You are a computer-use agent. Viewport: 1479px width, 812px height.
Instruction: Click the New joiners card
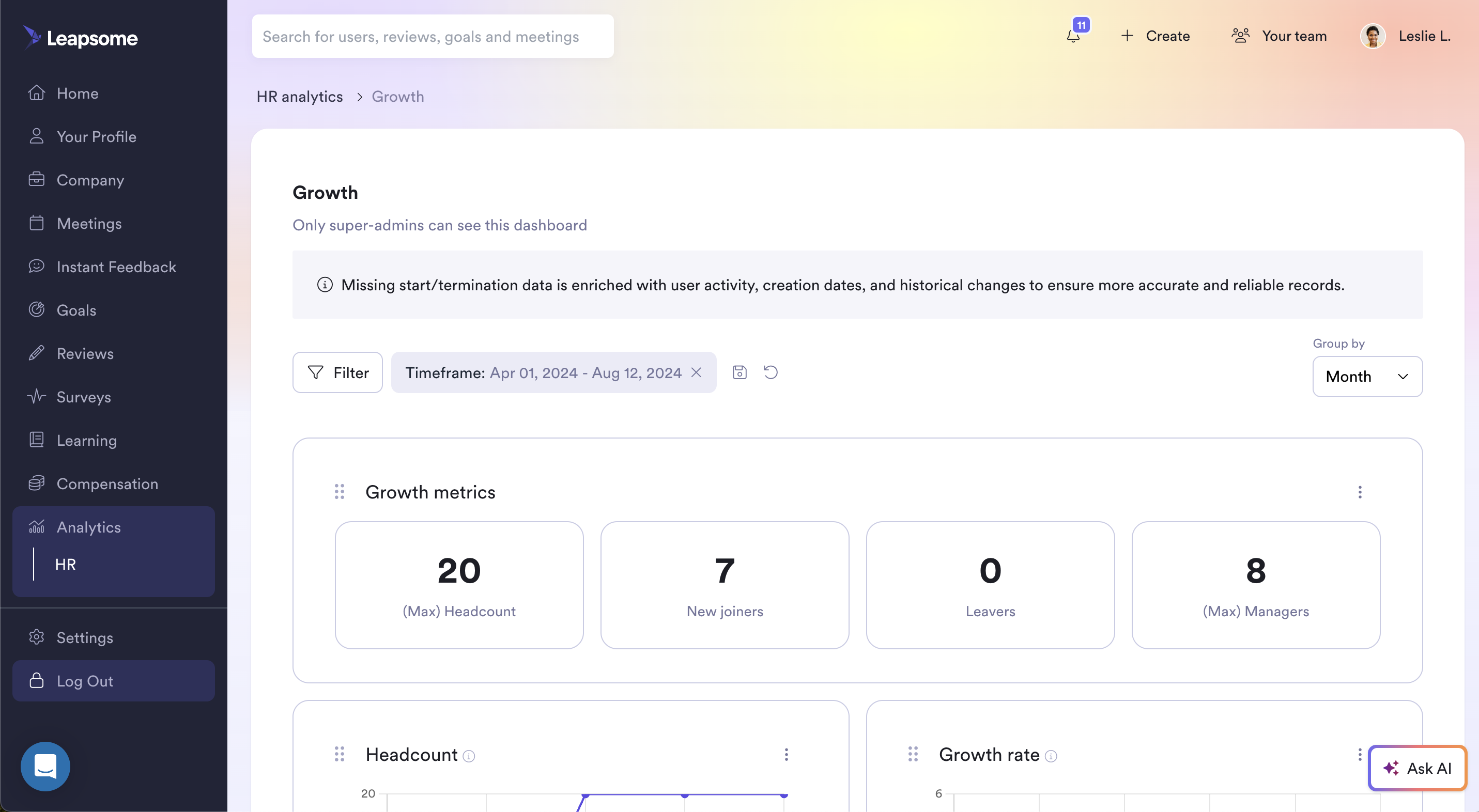coord(725,585)
